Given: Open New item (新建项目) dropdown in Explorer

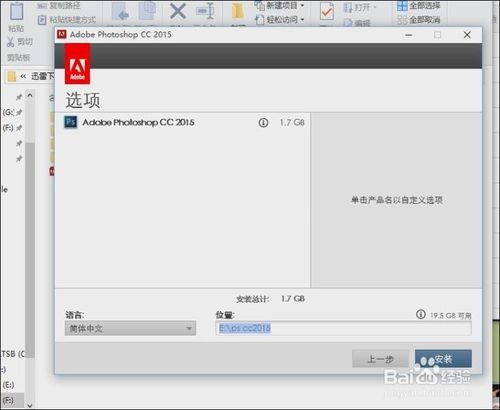Looking at the screenshot, I should click(280, 5).
